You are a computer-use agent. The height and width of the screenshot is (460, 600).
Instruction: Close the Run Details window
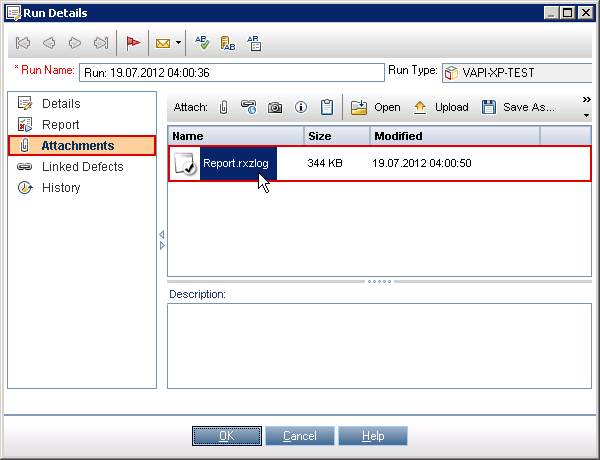coord(586,13)
